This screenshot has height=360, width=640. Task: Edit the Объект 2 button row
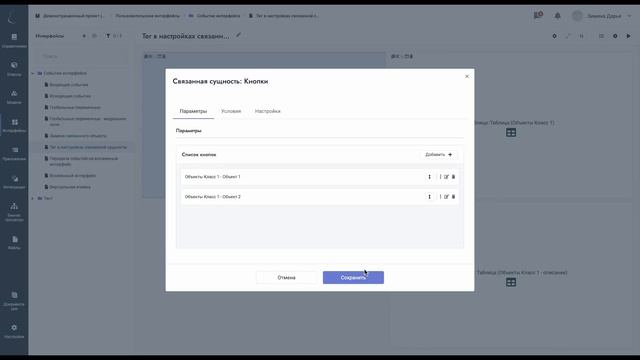coord(446,197)
